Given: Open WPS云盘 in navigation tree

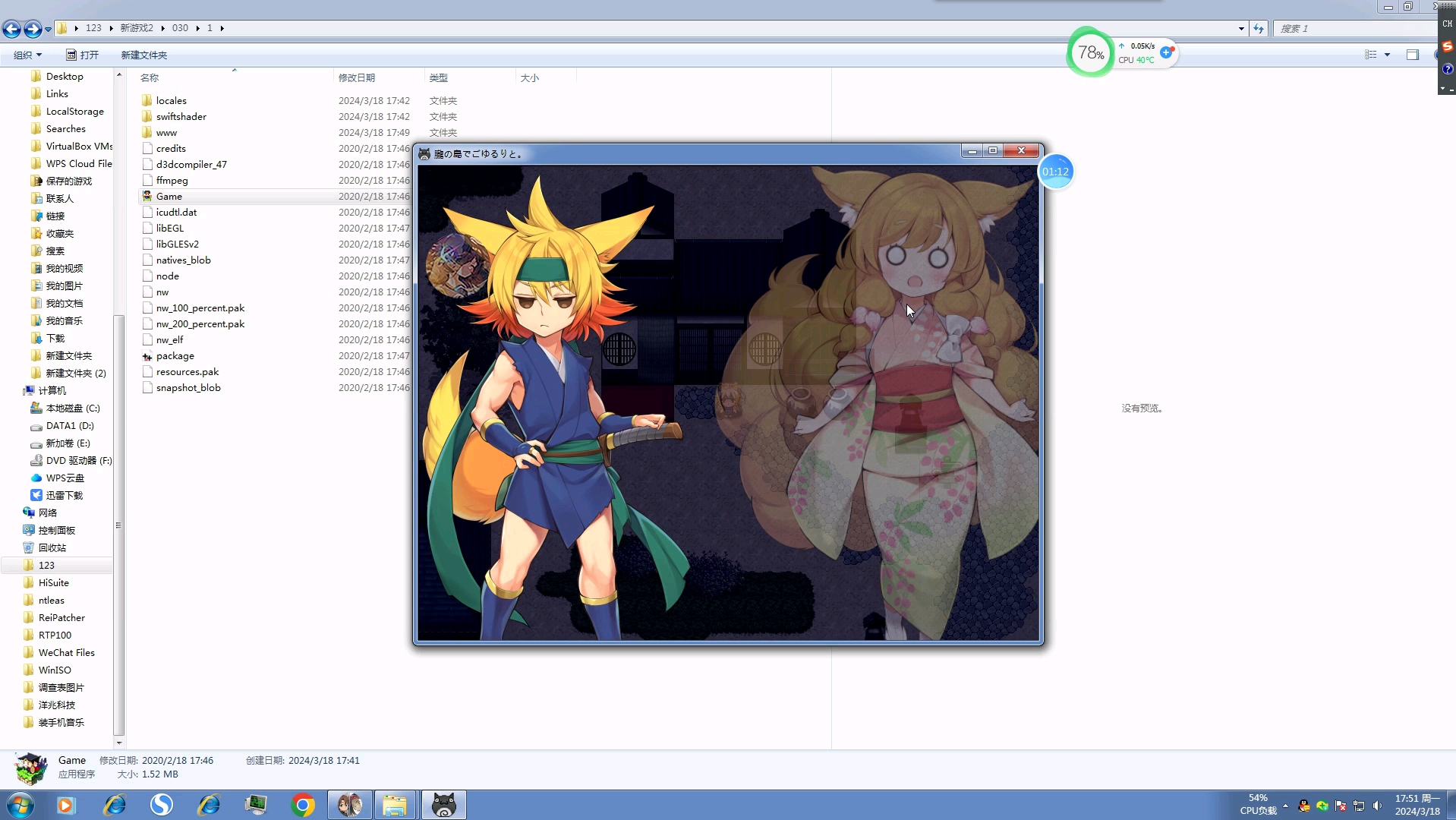Looking at the screenshot, I should click(65, 478).
